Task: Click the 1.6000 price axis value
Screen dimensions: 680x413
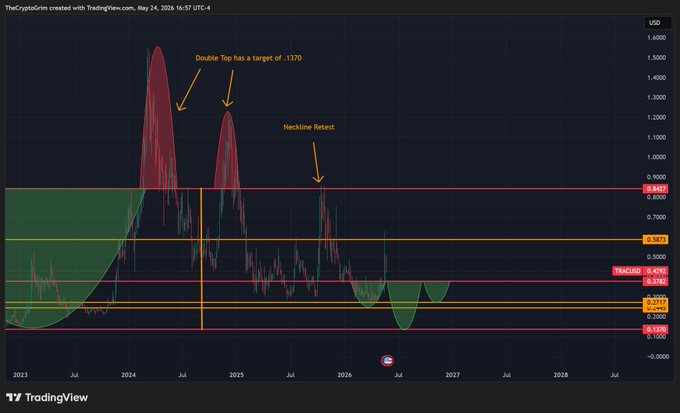Action: coord(656,38)
